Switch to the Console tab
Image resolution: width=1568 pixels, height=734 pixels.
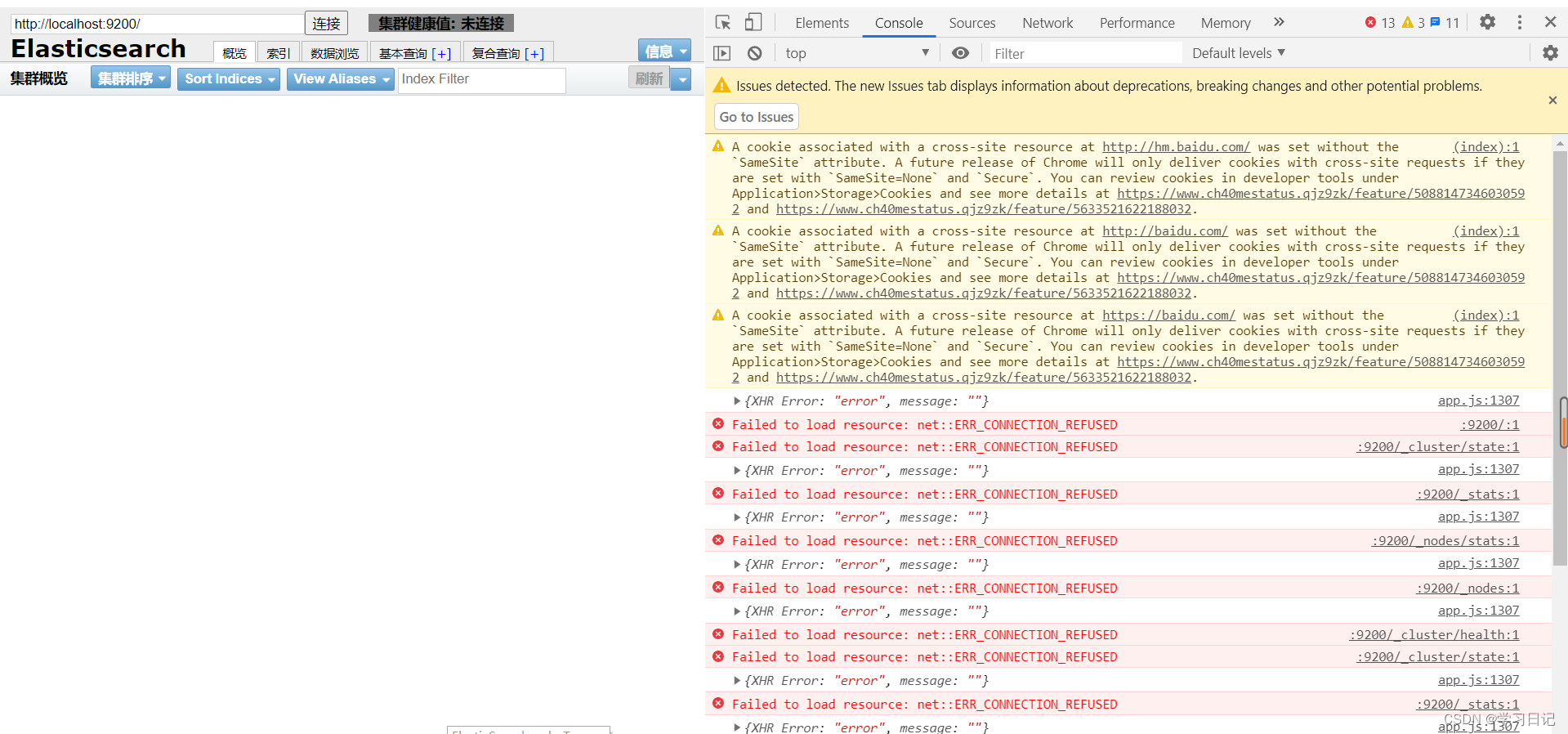coord(899,23)
